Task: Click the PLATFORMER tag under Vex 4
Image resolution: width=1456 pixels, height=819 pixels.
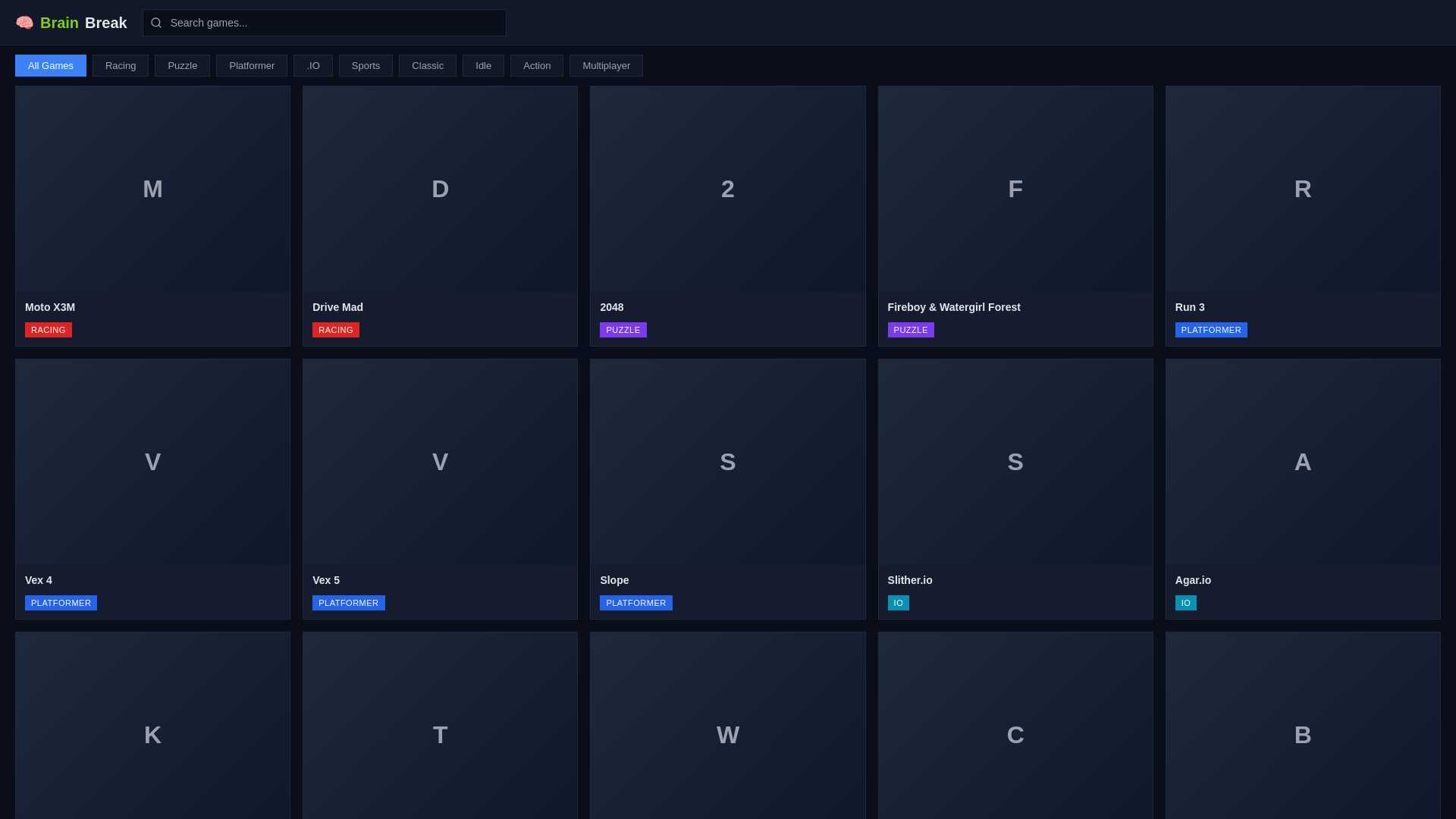Action: [x=61, y=603]
